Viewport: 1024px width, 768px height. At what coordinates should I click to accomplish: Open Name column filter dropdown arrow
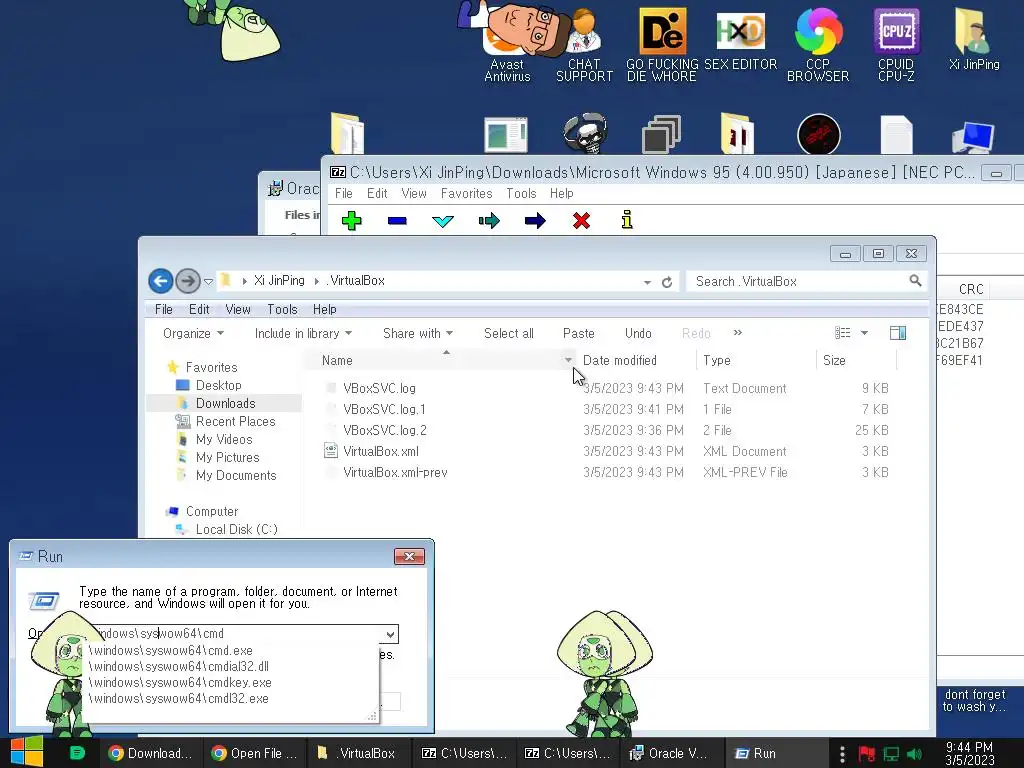568,360
